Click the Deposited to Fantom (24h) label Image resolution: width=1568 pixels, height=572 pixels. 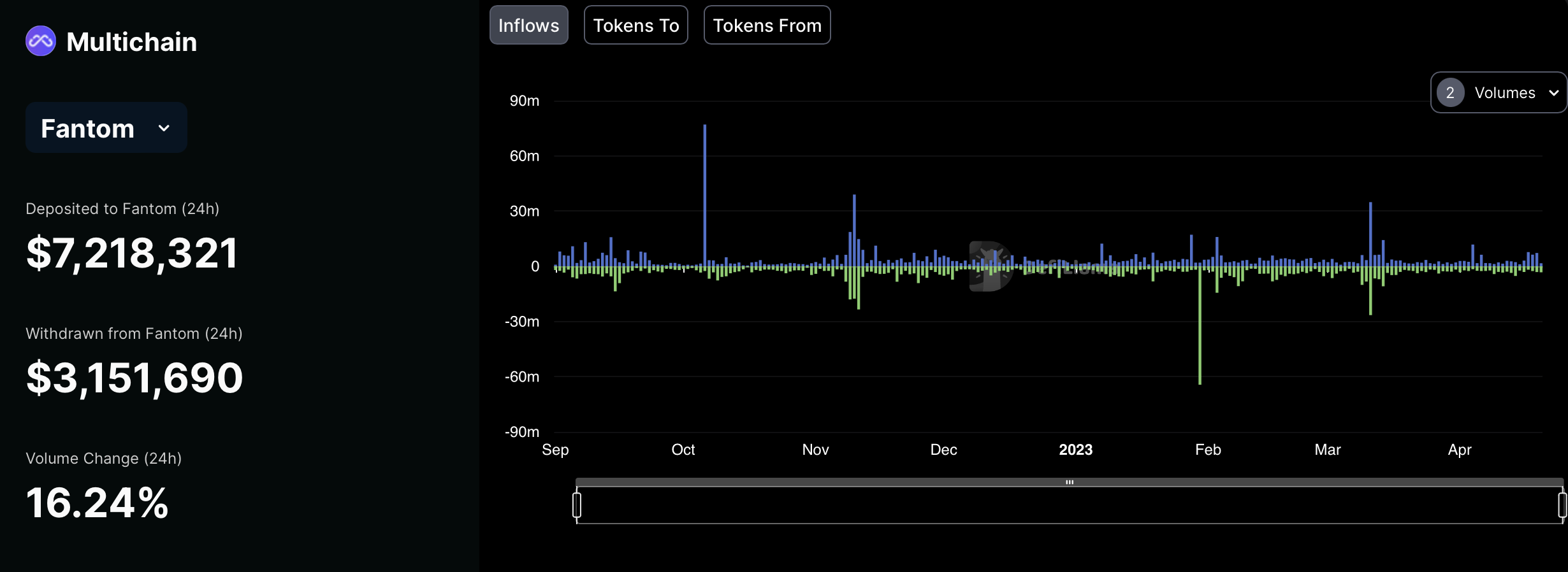[x=122, y=209]
